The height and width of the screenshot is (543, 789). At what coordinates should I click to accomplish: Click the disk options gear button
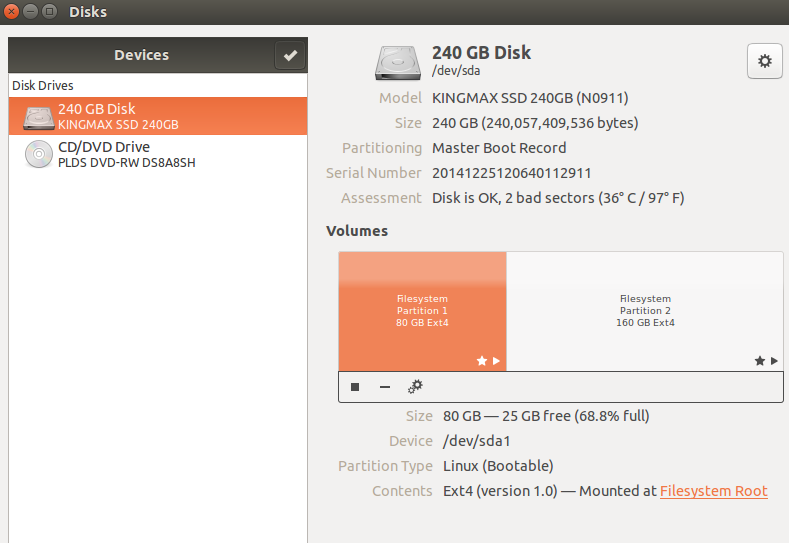(764, 61)
